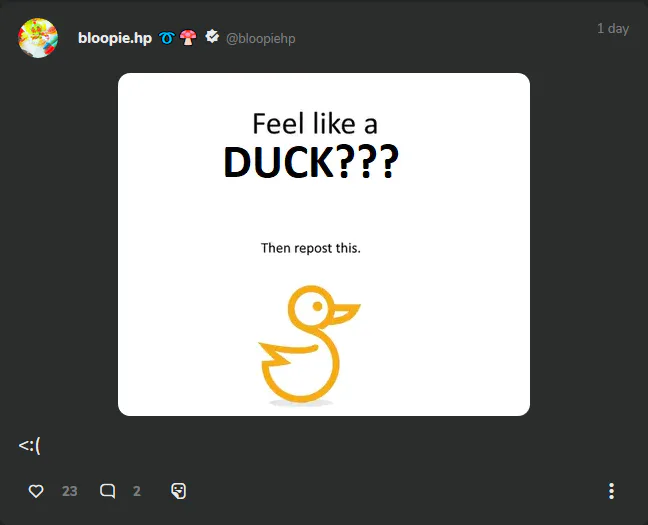Click the mushroom emoji badge
This screenshot has width=648, height=525.
188,38
